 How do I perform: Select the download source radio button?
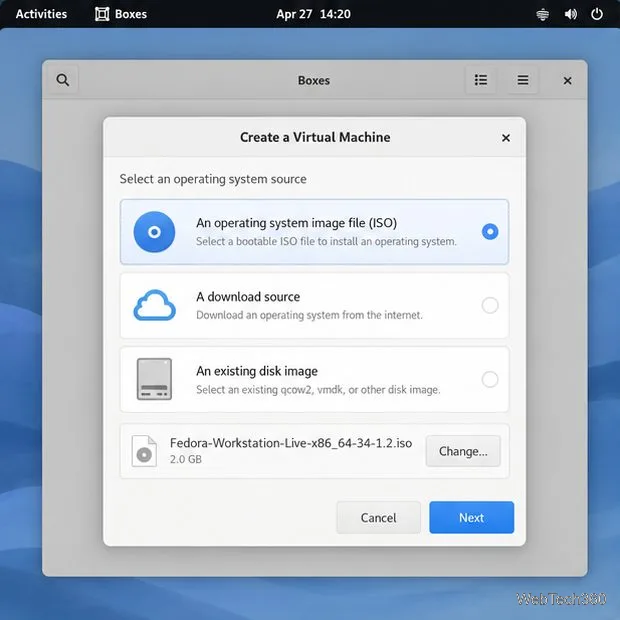[490, 305]
